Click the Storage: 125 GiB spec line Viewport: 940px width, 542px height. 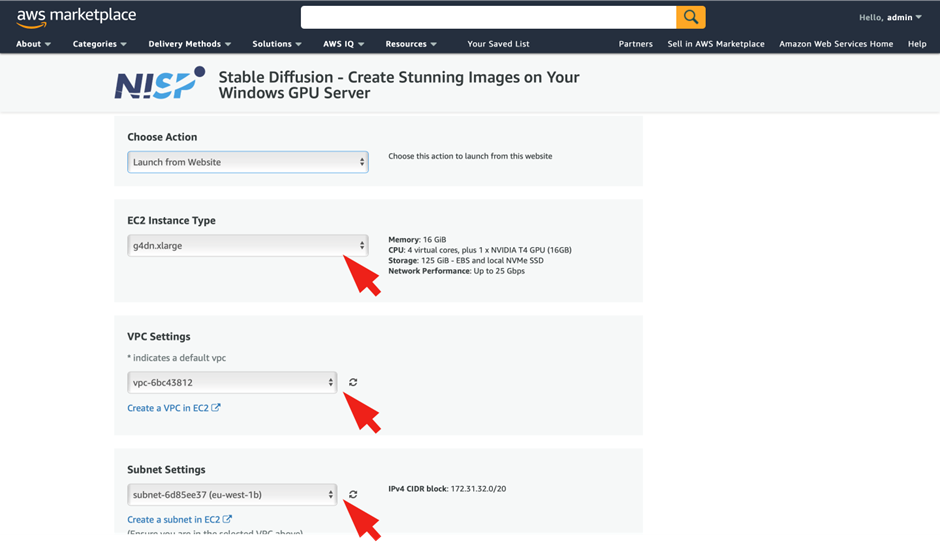tap(466, 260)
